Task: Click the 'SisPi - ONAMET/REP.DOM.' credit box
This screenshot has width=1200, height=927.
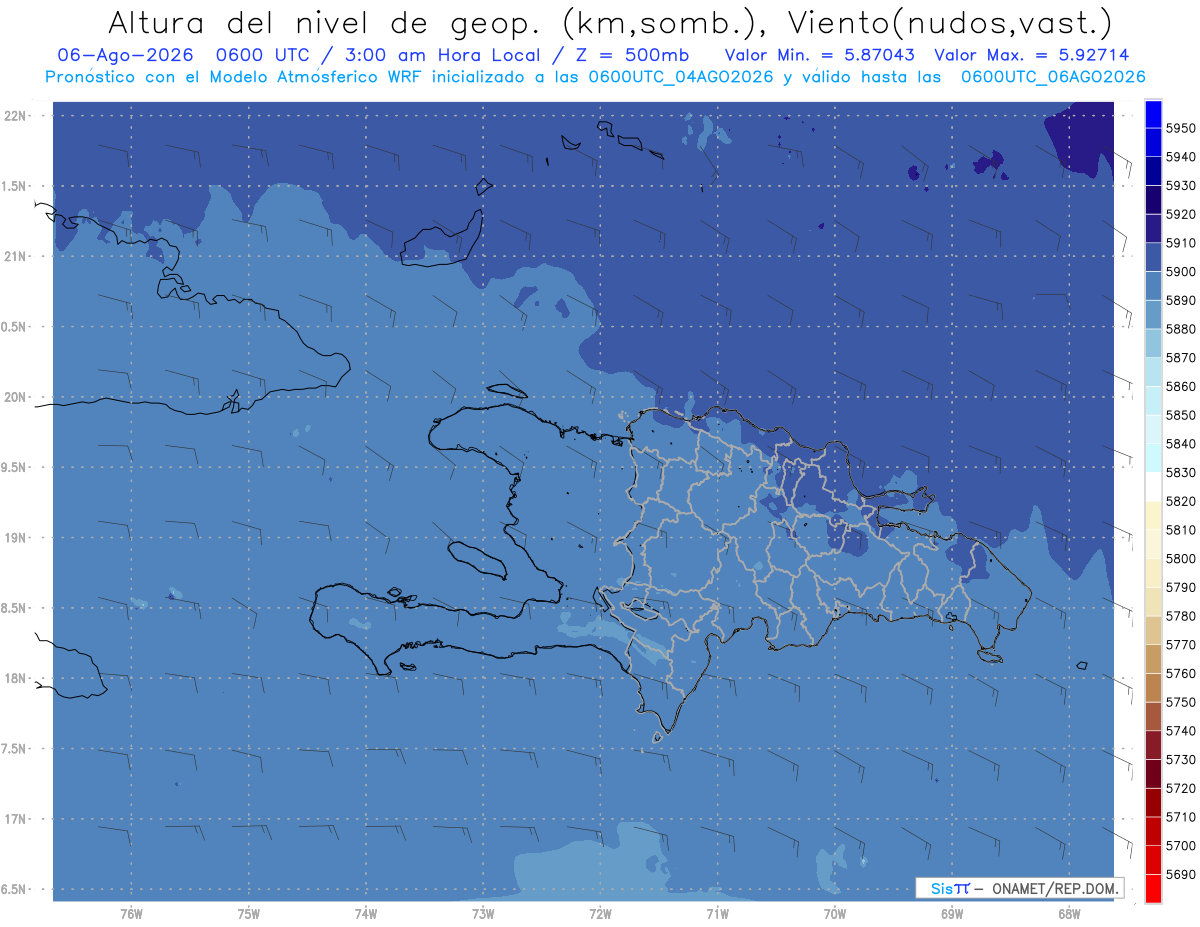Action: pyautogui.click(x=1019, y=888)
